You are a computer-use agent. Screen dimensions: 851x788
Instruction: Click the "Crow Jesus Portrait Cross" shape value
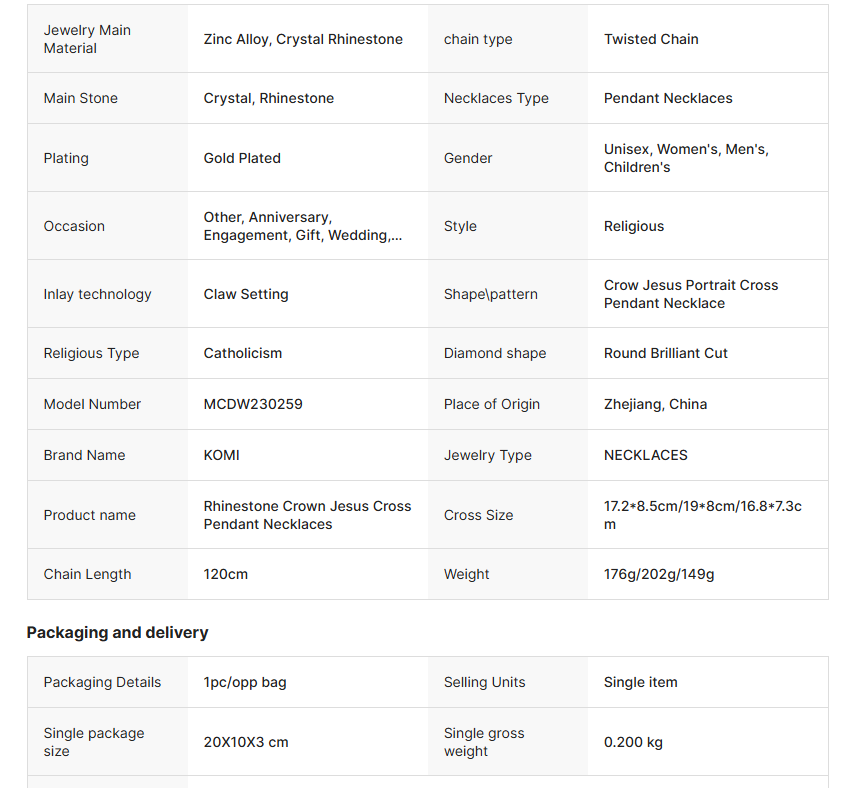[x=690, y=295]
